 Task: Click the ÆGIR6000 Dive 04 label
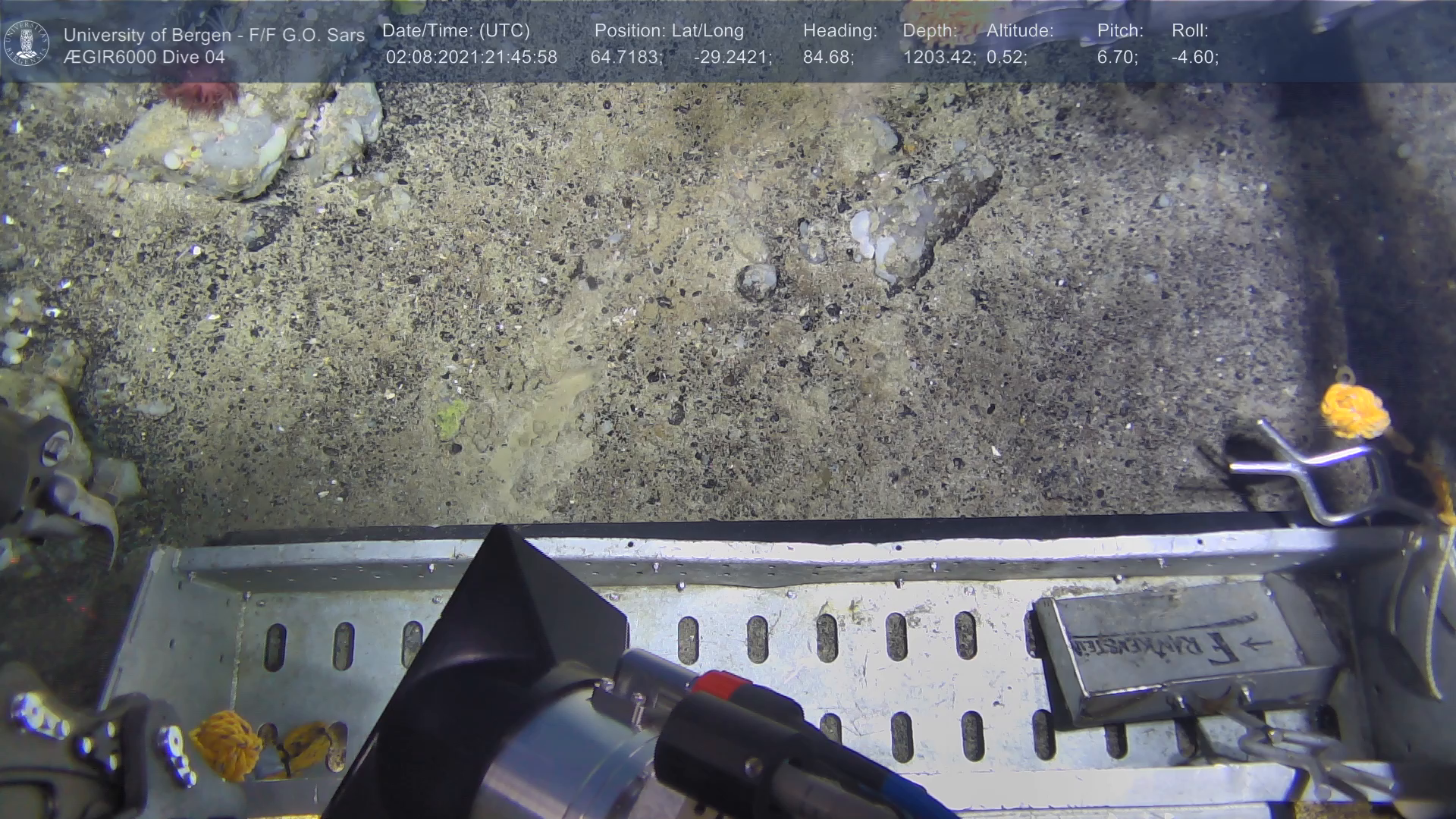coord(144,58)
